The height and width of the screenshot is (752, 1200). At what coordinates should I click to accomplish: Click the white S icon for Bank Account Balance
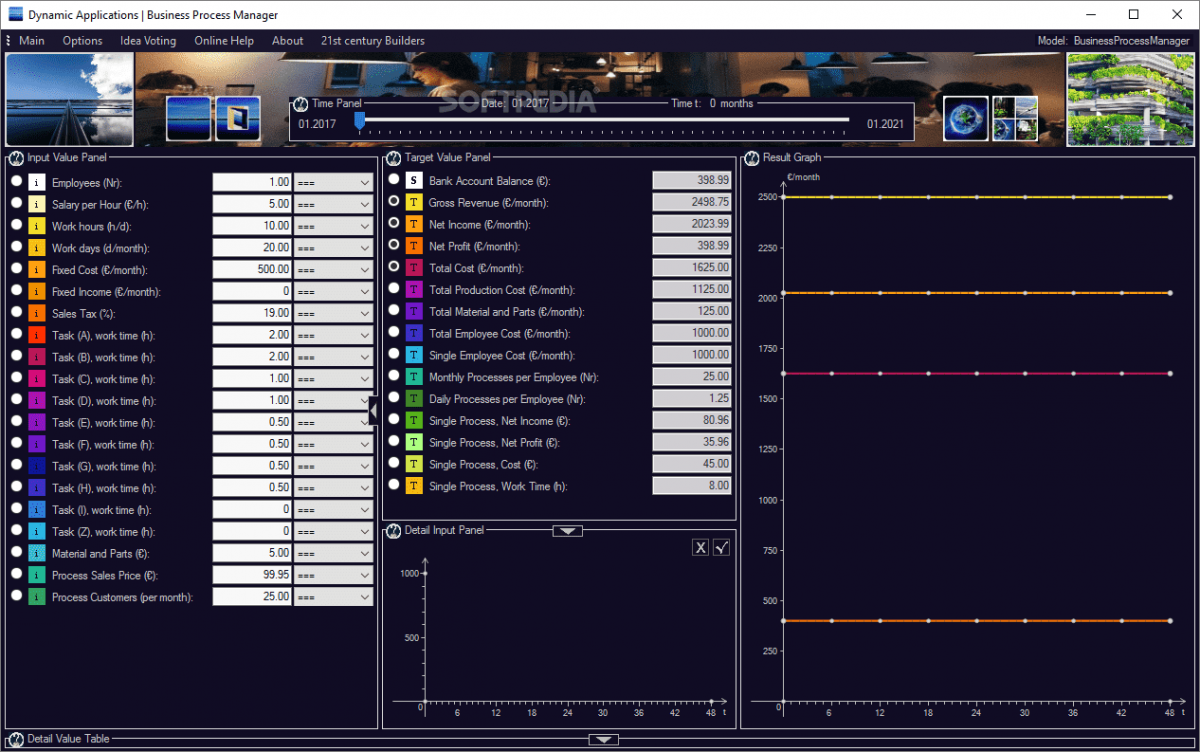(x=414, y=180)
